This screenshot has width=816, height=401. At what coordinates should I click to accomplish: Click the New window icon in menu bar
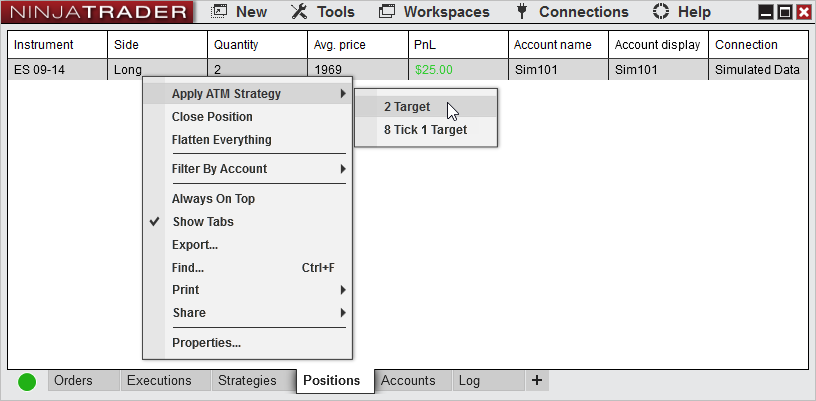219,12
